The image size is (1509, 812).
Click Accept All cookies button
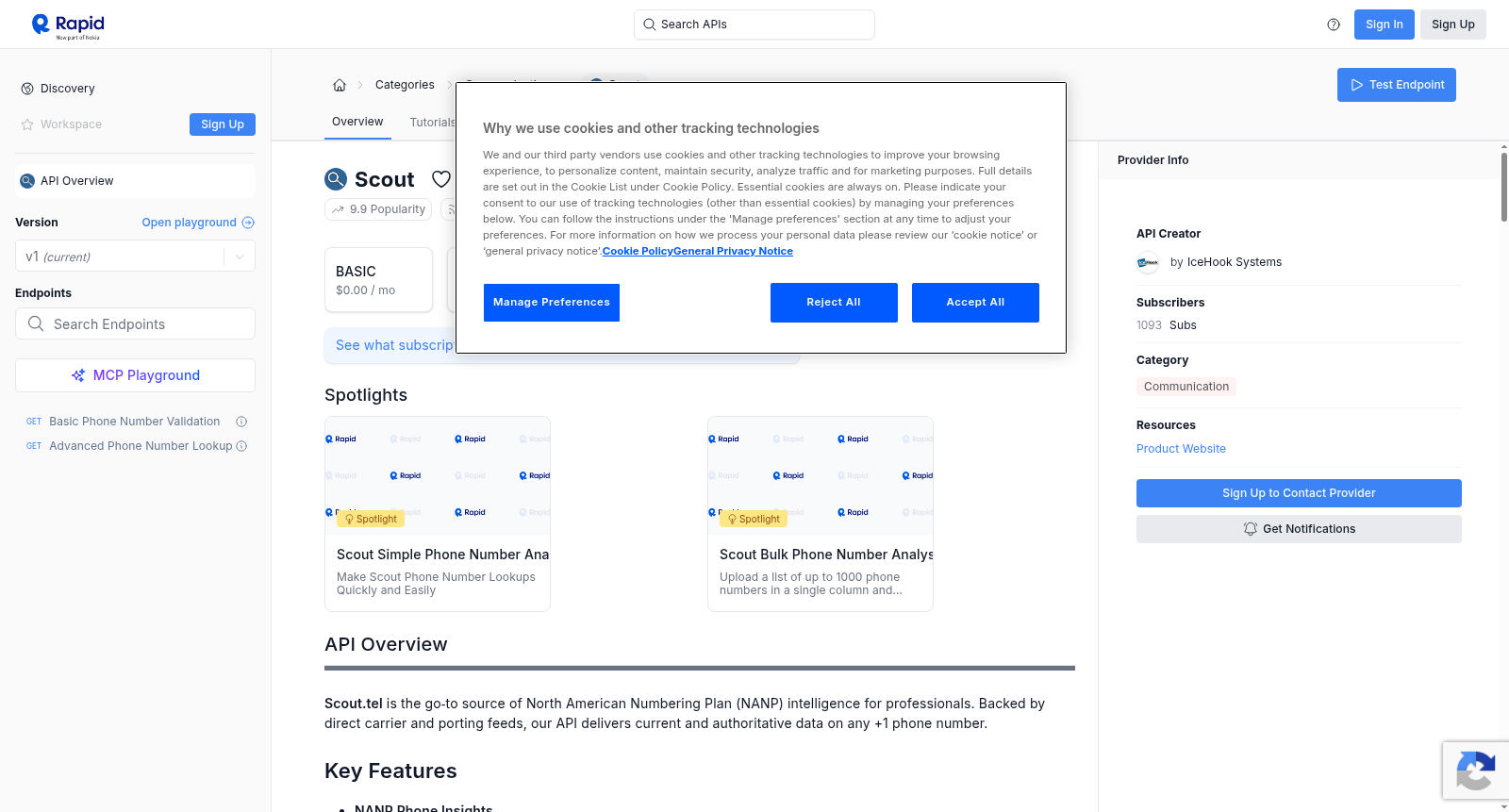tap(975, 303)
